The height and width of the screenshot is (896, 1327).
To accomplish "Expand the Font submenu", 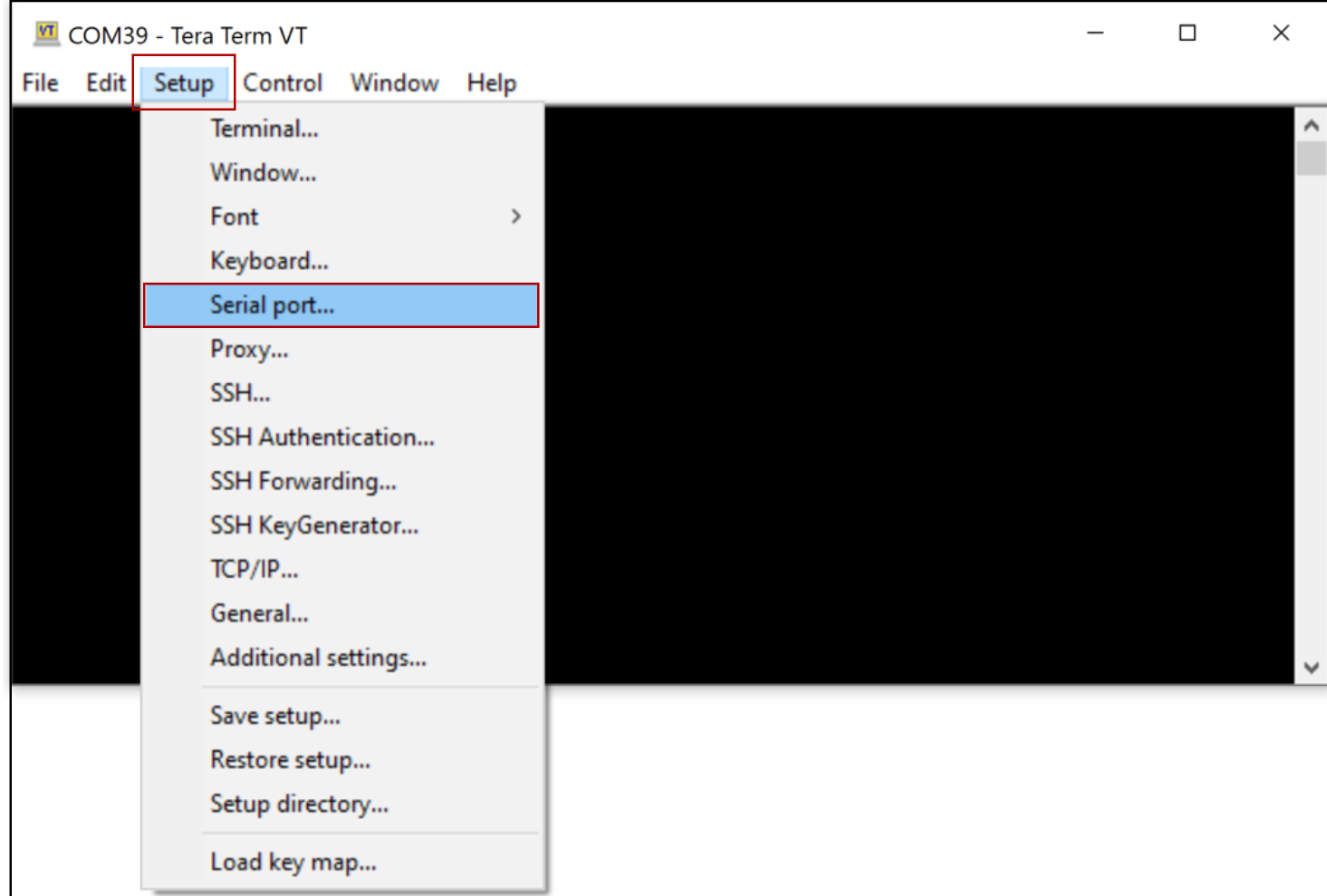I will 233,217.
